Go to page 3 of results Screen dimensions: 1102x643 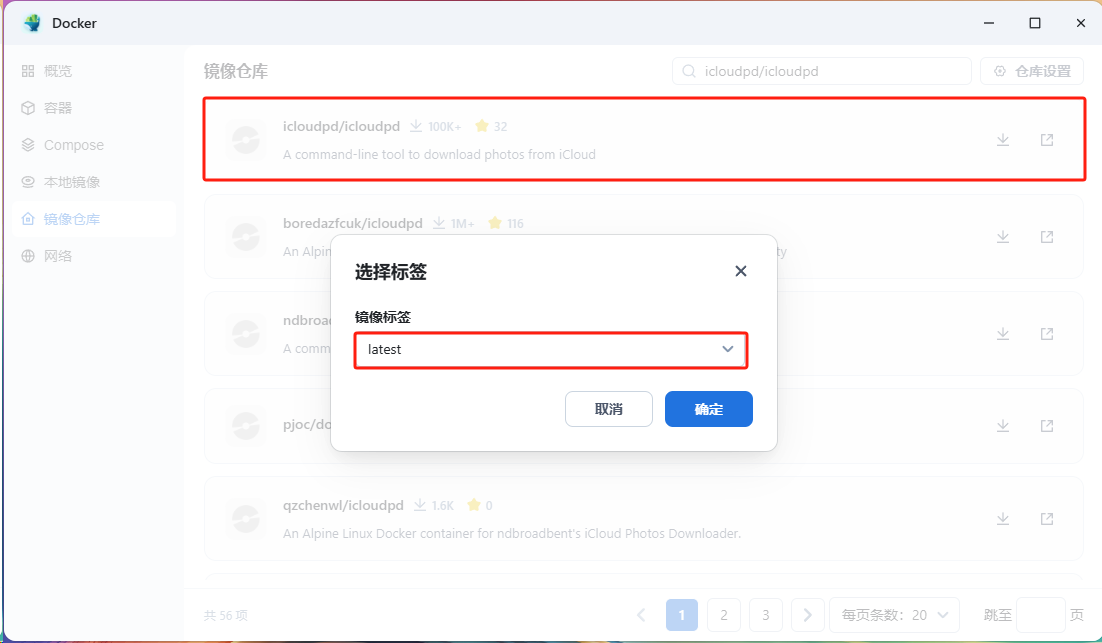(x=765, y=616)
